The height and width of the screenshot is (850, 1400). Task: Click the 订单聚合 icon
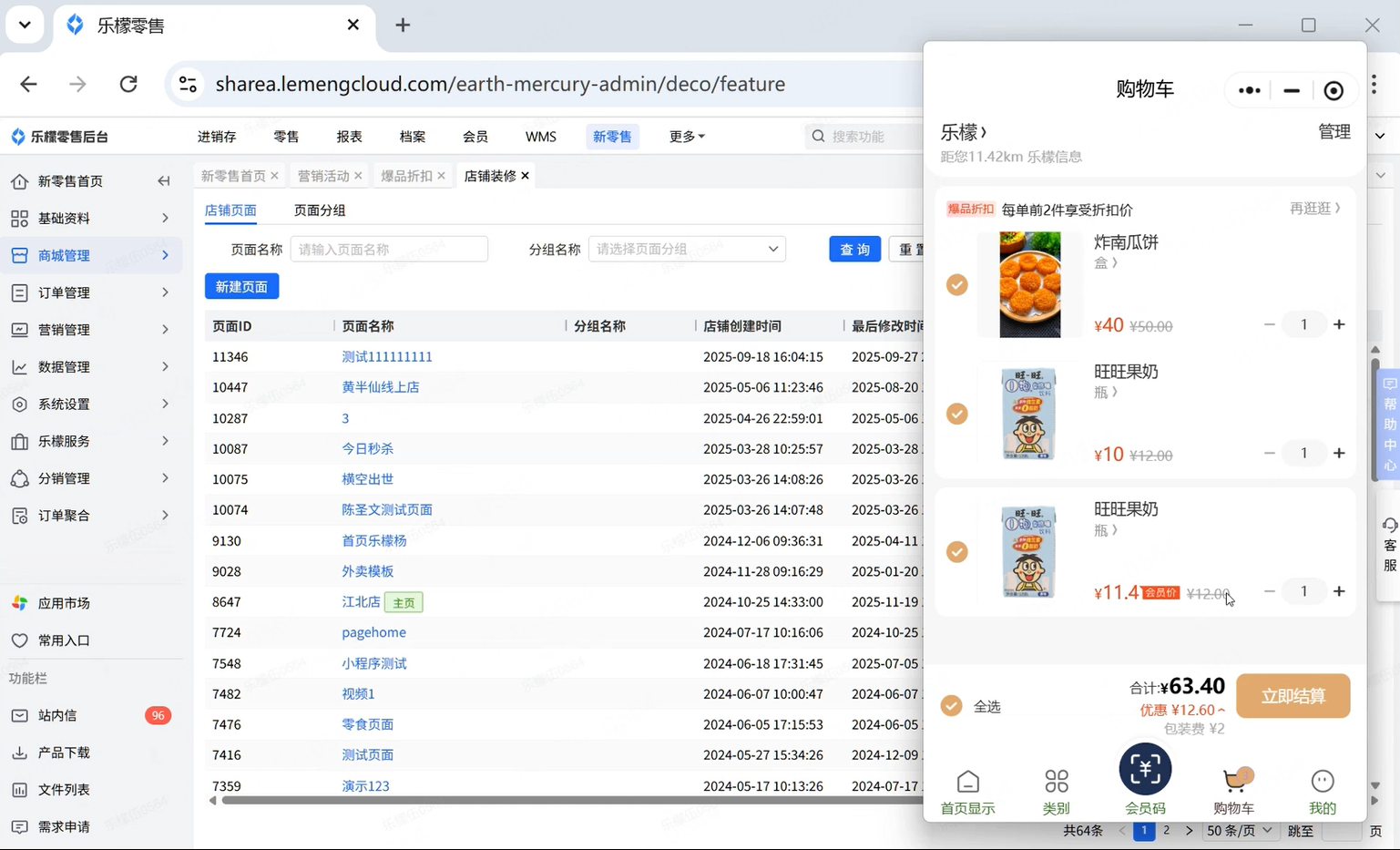[x=19, y=516]
